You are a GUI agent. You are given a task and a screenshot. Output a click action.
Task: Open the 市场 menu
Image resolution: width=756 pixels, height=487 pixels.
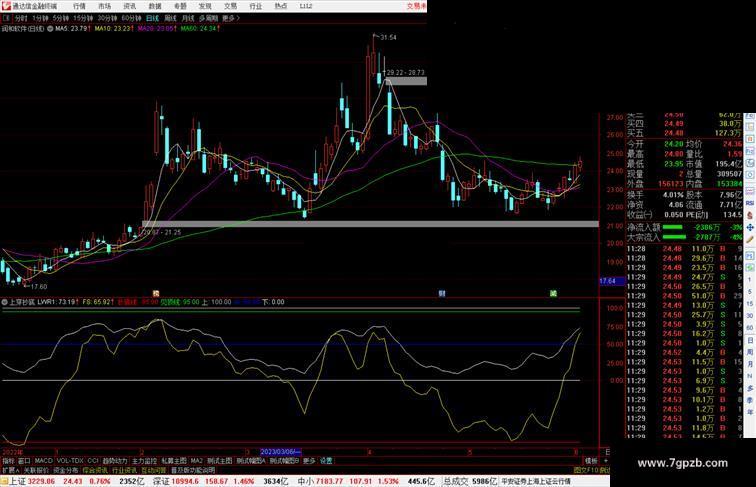104,6
